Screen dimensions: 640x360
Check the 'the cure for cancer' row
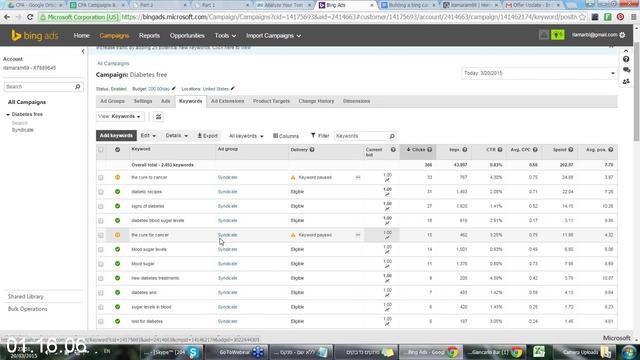click(x=101, y=235)
